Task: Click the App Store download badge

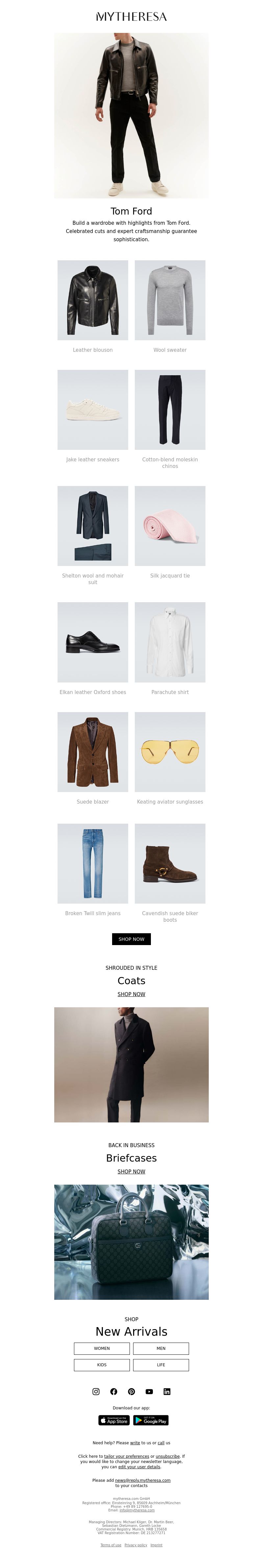Action: 114,1420
